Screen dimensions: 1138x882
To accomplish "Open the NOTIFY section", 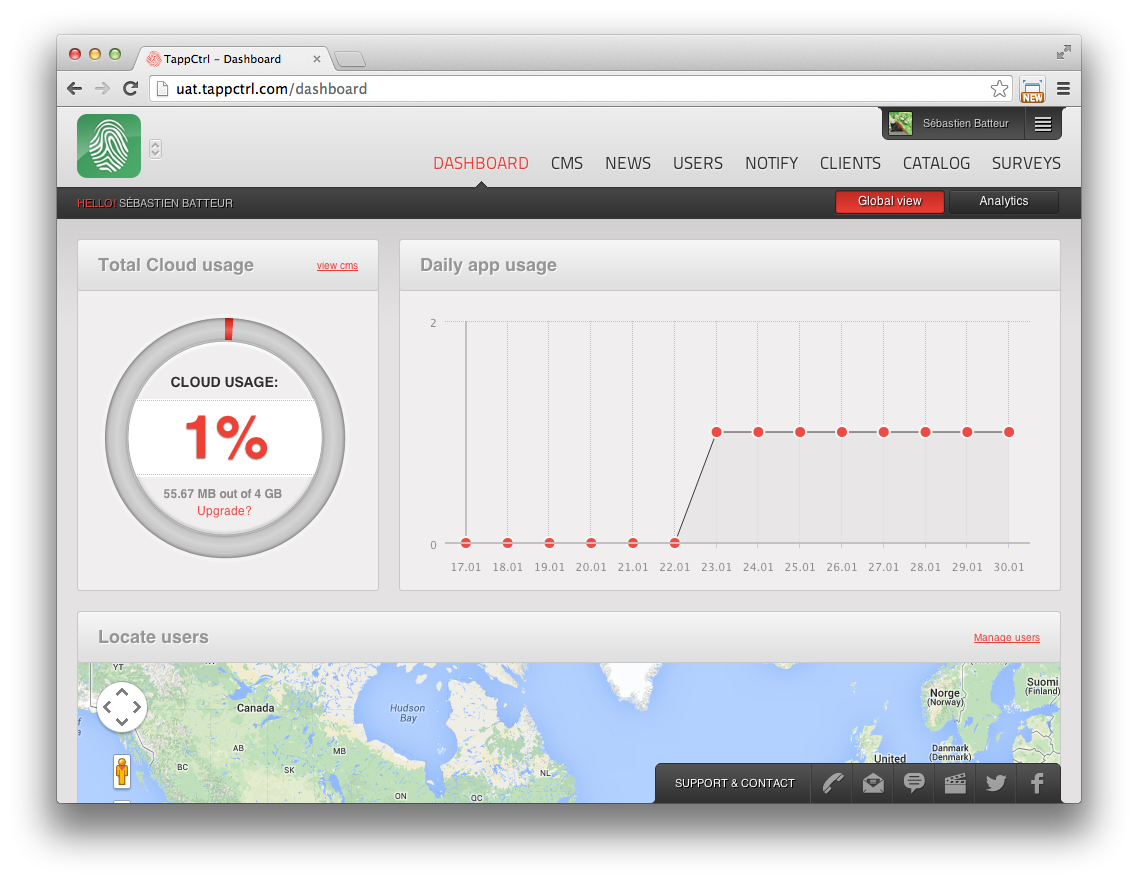I will pos(771,163).
